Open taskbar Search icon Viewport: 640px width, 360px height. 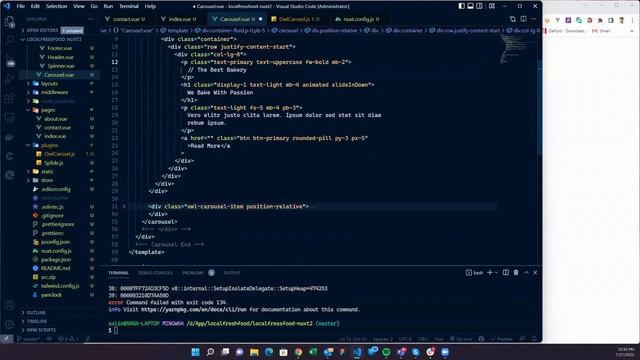pos(210,352)
